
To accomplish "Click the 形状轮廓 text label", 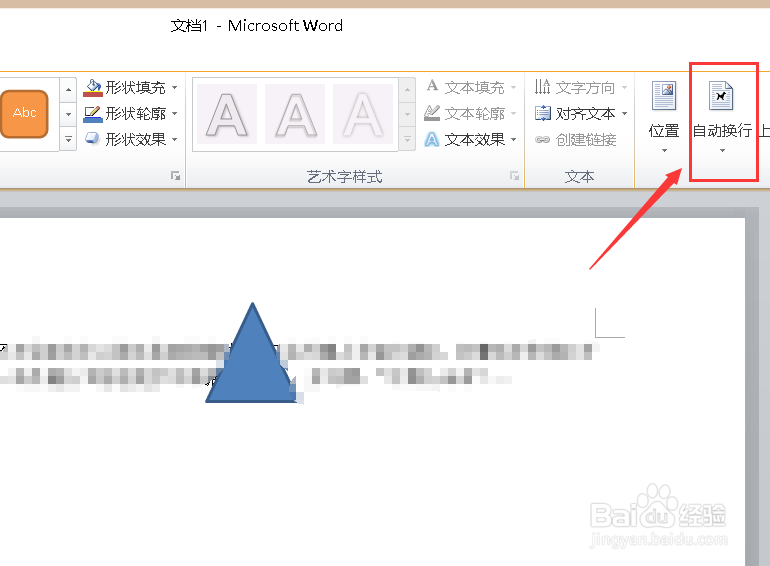I will 136,114.
